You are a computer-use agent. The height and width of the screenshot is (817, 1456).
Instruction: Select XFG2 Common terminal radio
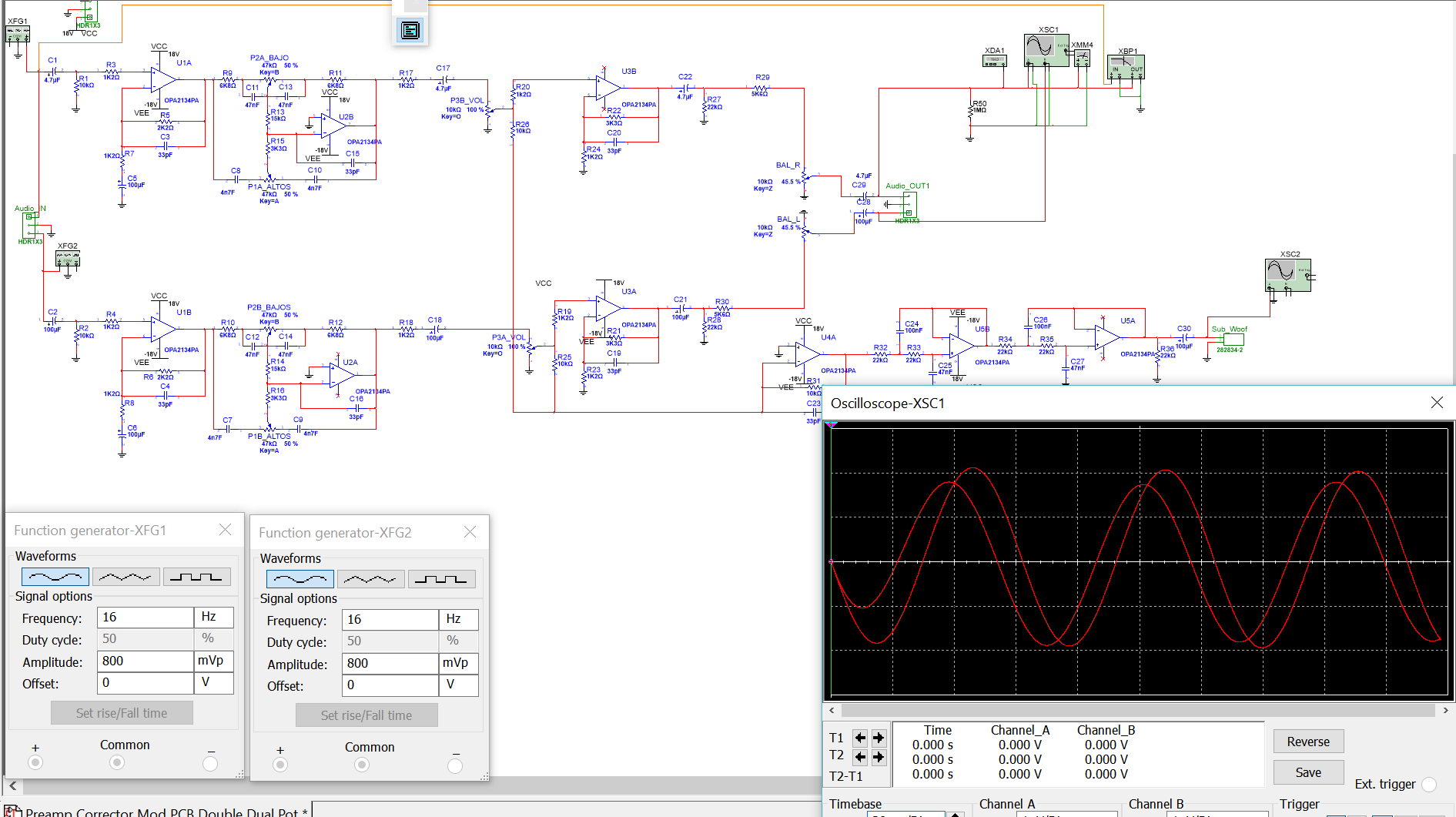(x=362, y=765)
